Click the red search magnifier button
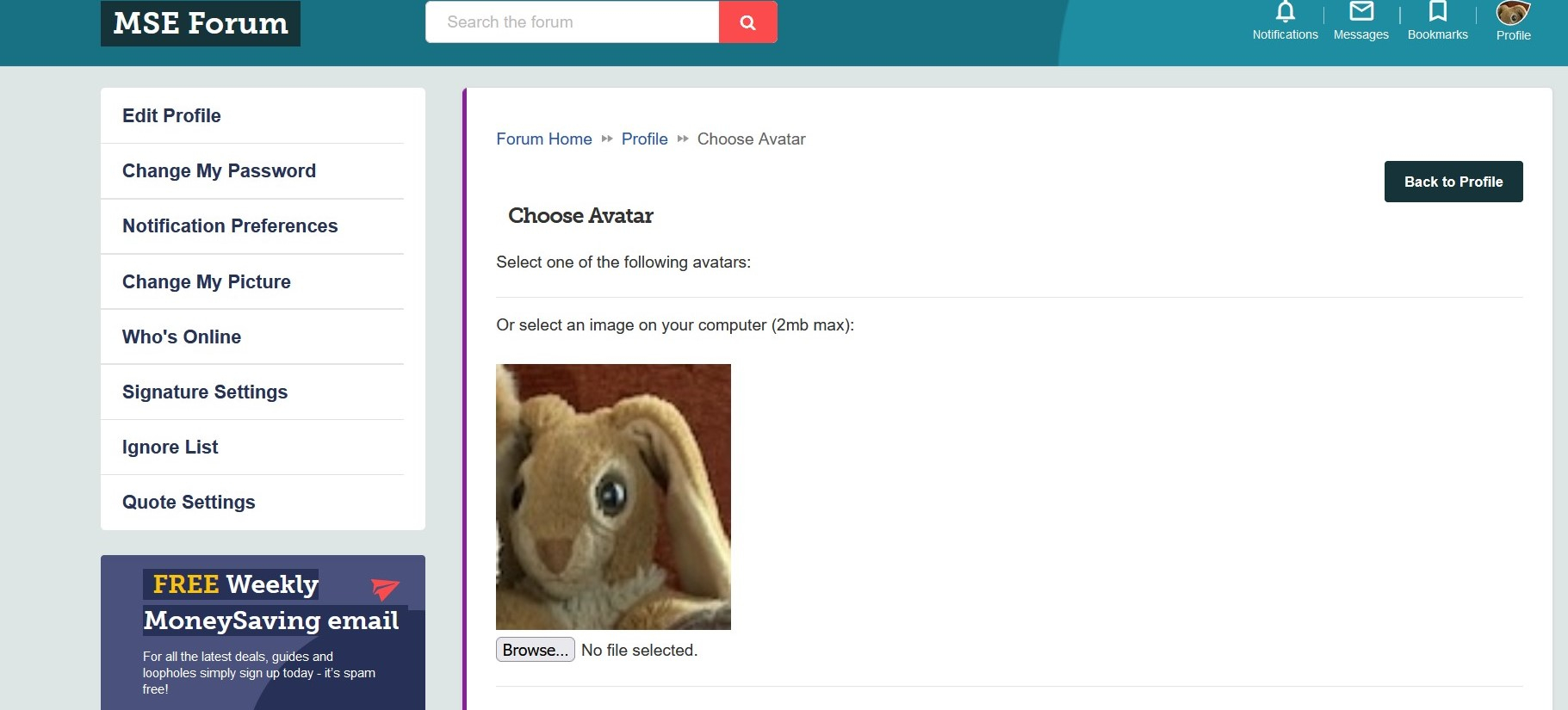This screenshot has width=1568, height=710. 747,22
